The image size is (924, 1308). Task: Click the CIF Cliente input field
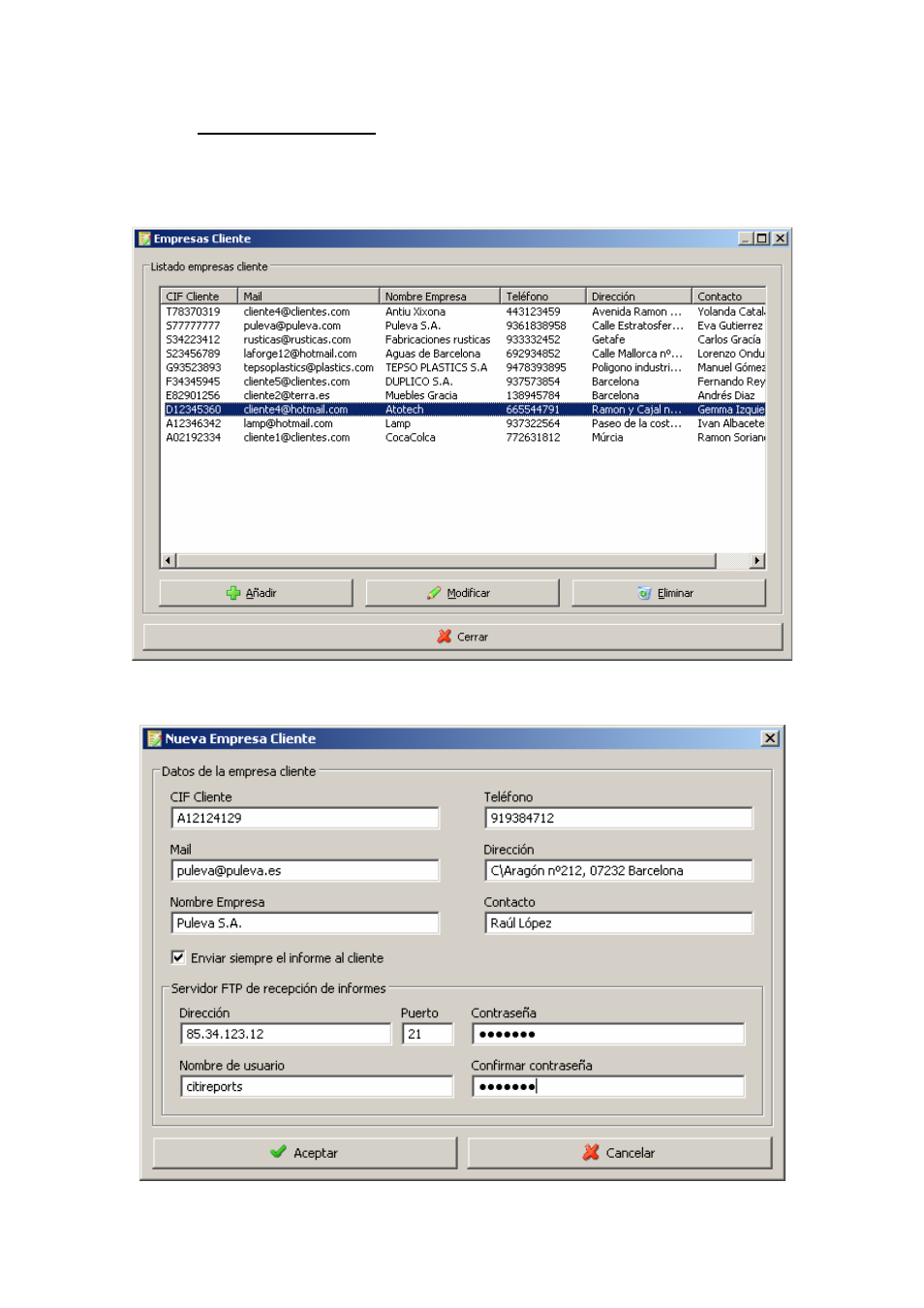tap(305, 818)
